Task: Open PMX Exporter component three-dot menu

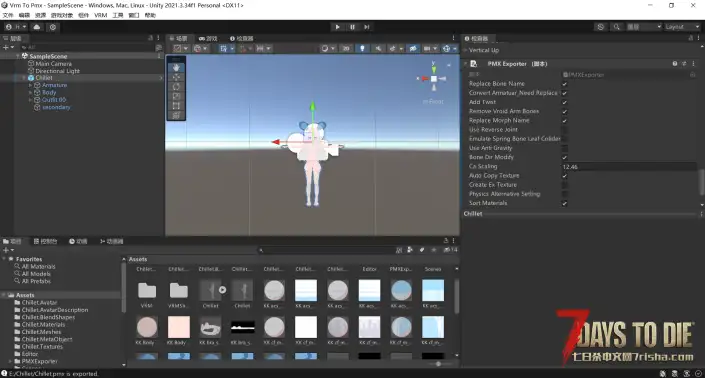Action: (x=693, y=64)
